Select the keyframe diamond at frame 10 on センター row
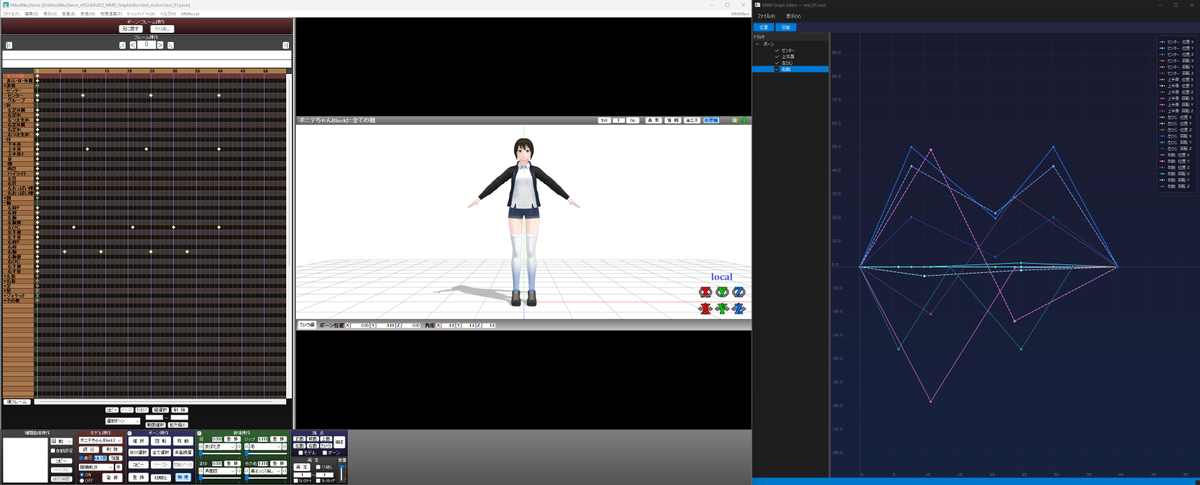 [x=83, y=95]
